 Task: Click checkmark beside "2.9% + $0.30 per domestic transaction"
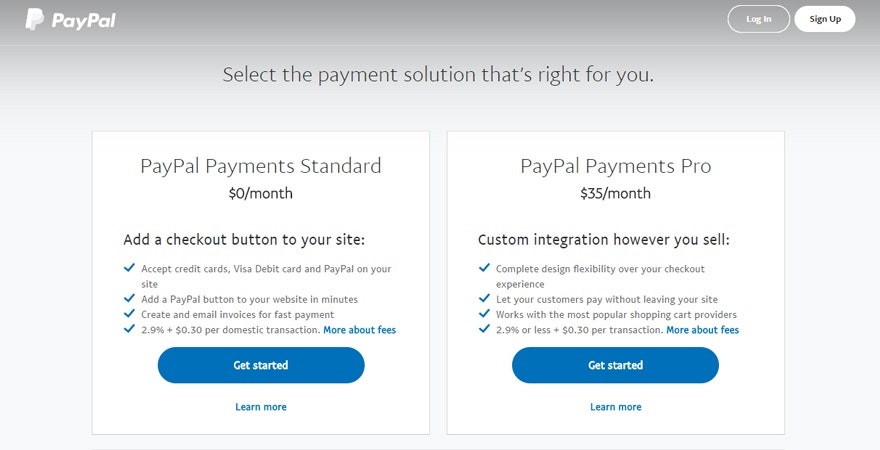[129, 328]
